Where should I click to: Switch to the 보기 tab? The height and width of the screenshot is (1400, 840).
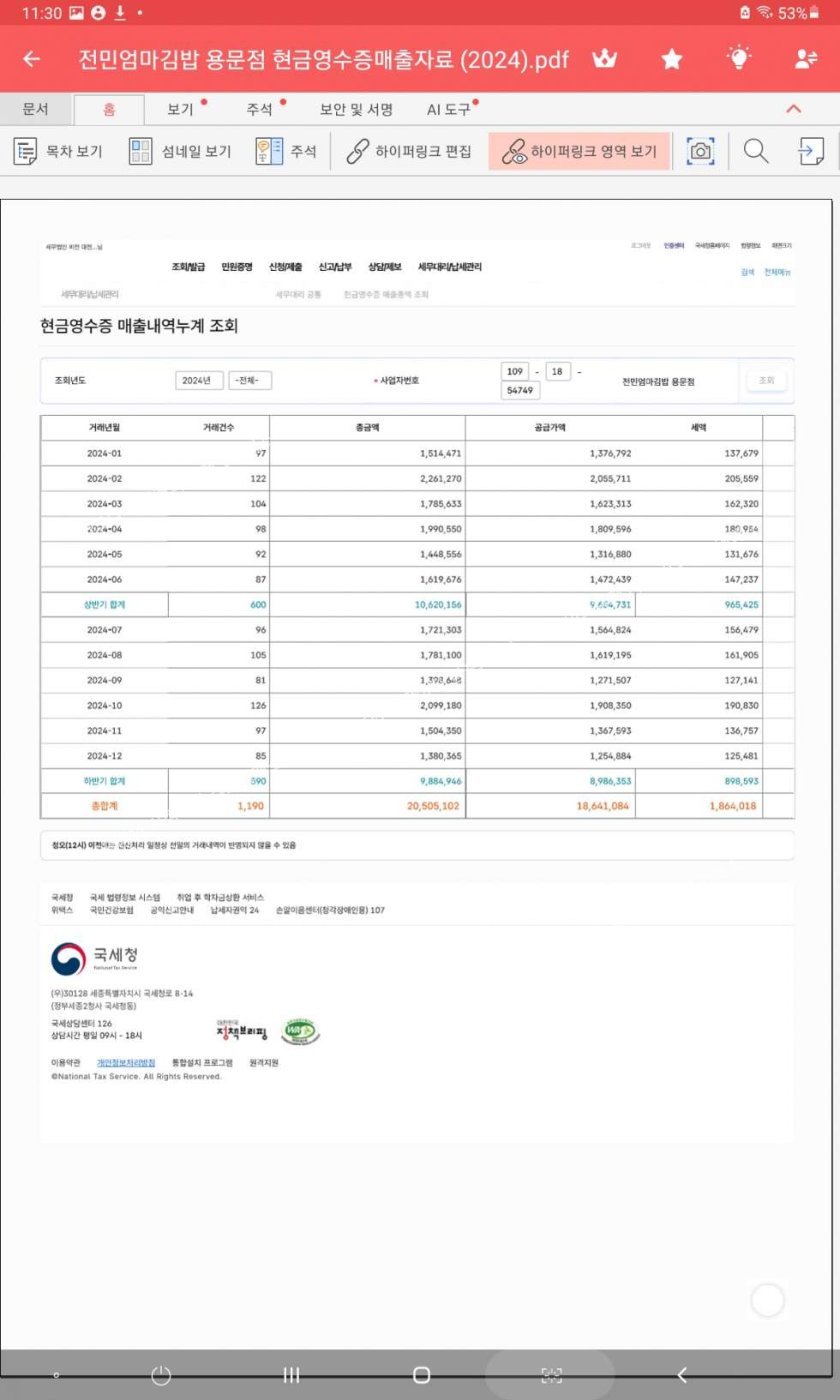coord(181,110)
